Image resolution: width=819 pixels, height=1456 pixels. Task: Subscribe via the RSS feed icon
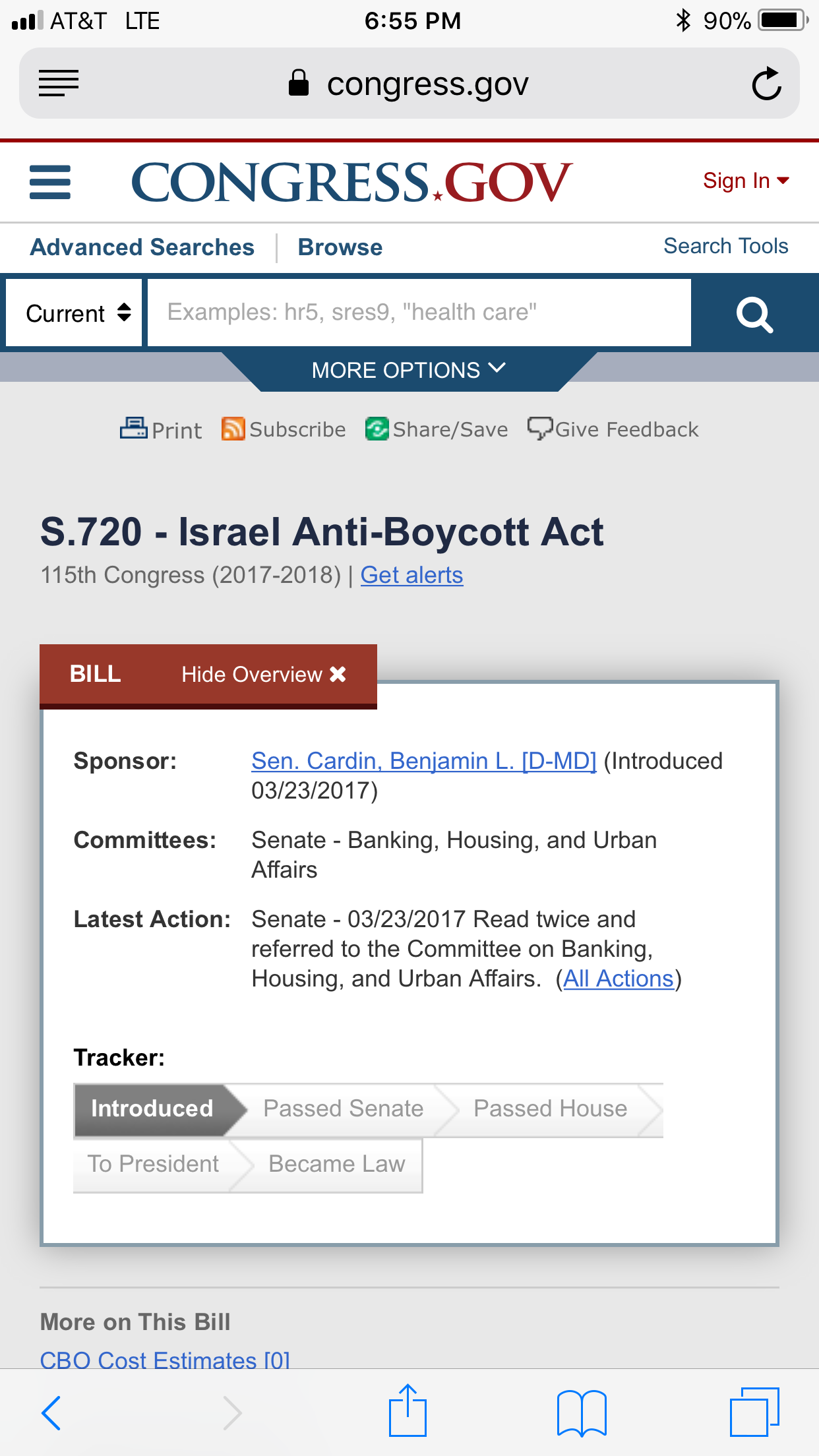233,429
